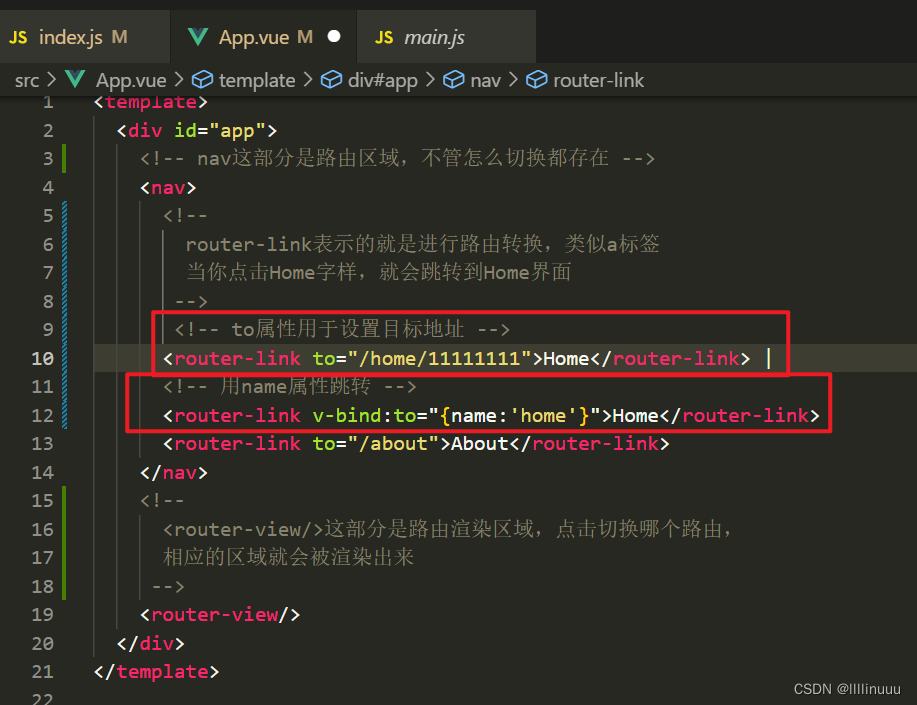Viewport: 917px width, 705px height.
Task: Select div#app in the breadcrumb
Action: click(x=382, y=80)
